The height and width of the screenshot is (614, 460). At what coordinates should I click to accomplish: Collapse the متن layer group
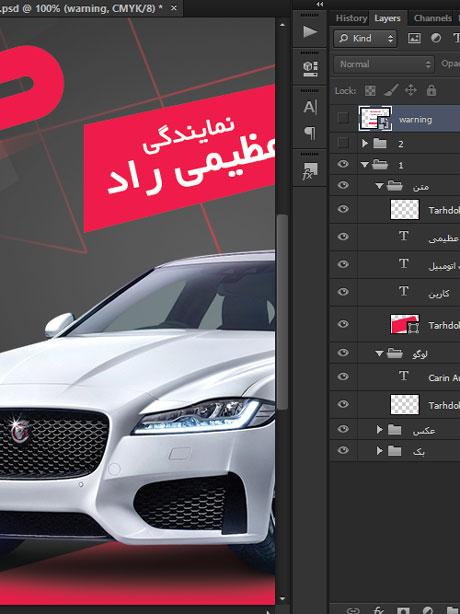pos(379,186)
